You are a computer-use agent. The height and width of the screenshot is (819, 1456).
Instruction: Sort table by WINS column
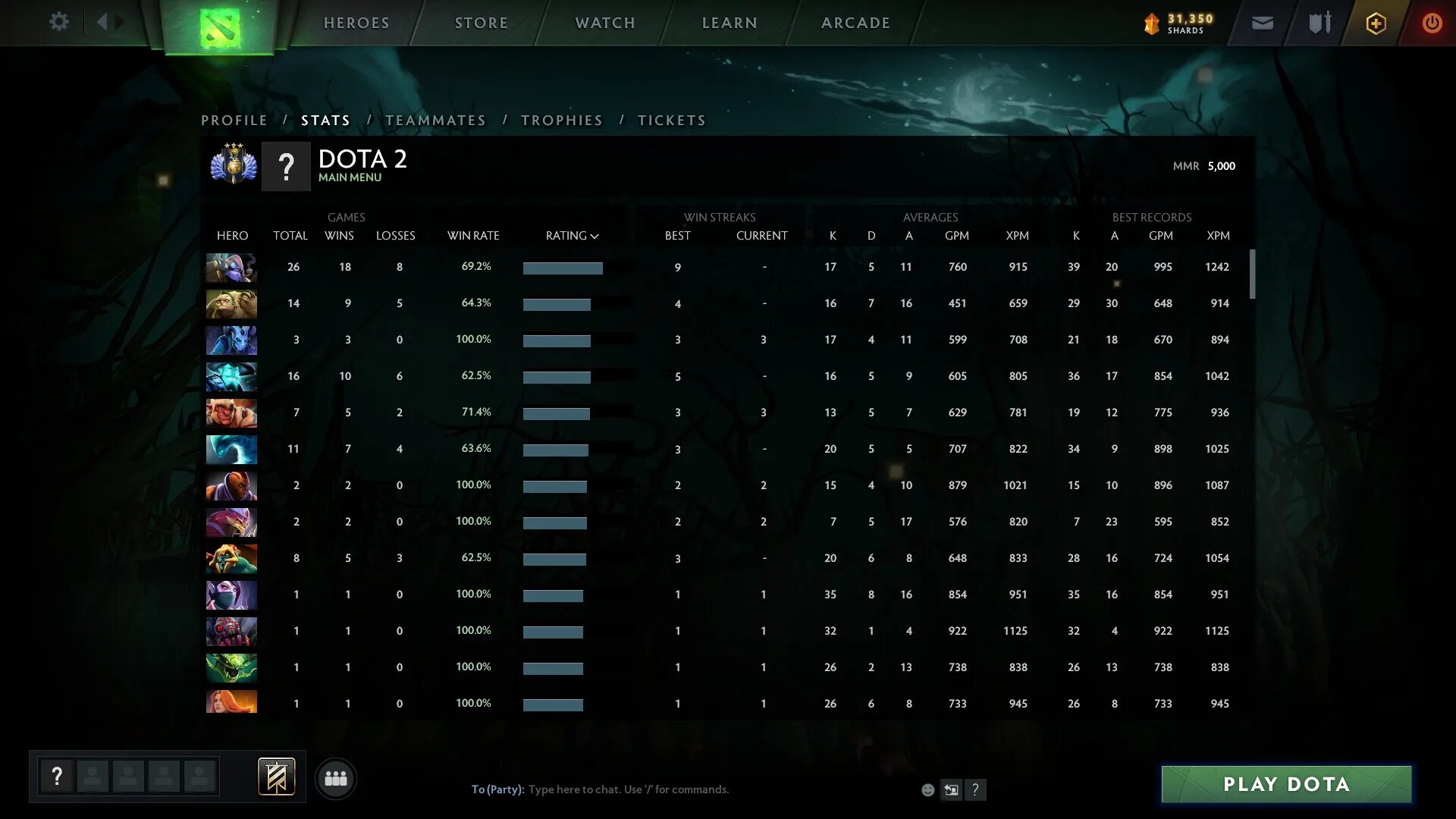pyautogui.click(x=339, y=236)
